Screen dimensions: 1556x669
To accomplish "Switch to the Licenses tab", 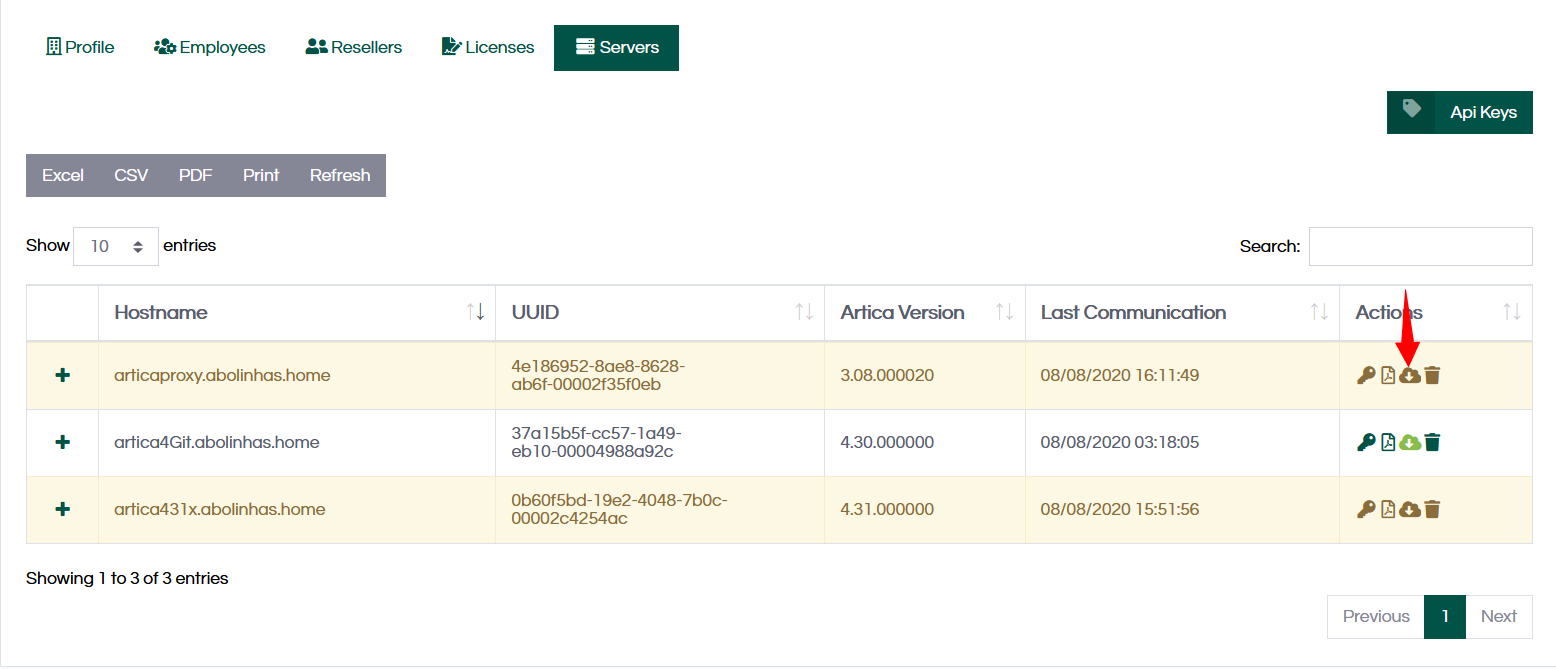I will pos(488,48).
